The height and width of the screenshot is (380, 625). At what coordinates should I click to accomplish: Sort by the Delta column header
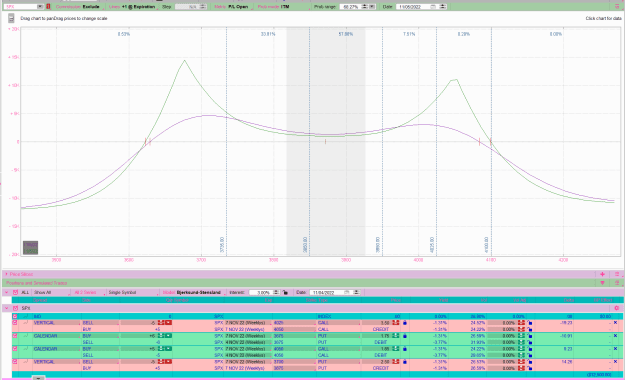pos(569,300)
